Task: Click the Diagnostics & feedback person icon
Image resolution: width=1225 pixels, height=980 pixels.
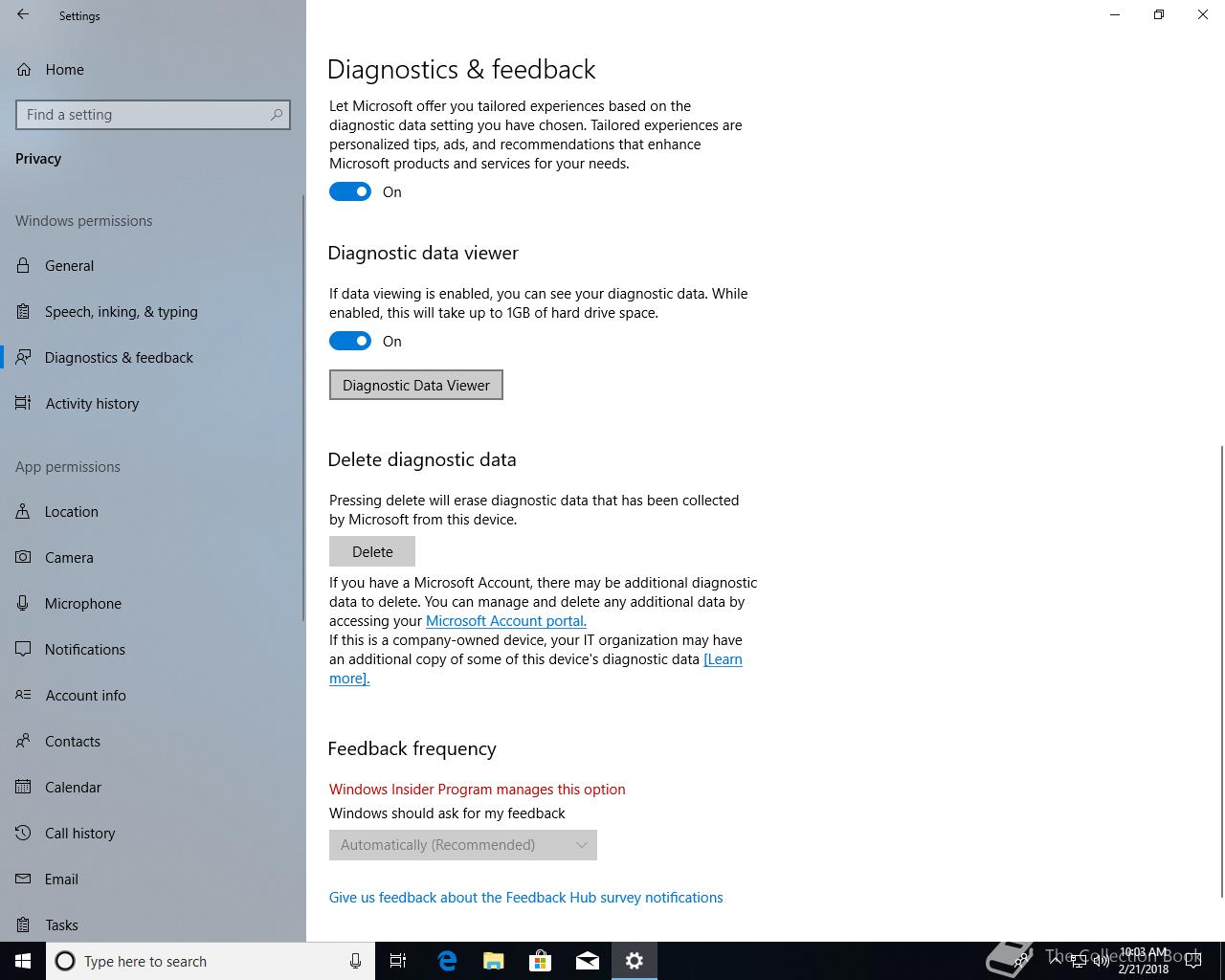Action: tap(23, 358)
